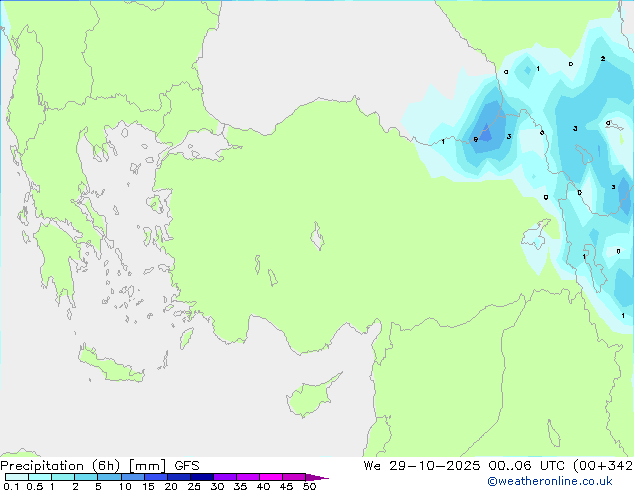The width and height of the screenshot is (634, 490).
Task: Click the '2' precipitation value on map
Action: (603, 59)
